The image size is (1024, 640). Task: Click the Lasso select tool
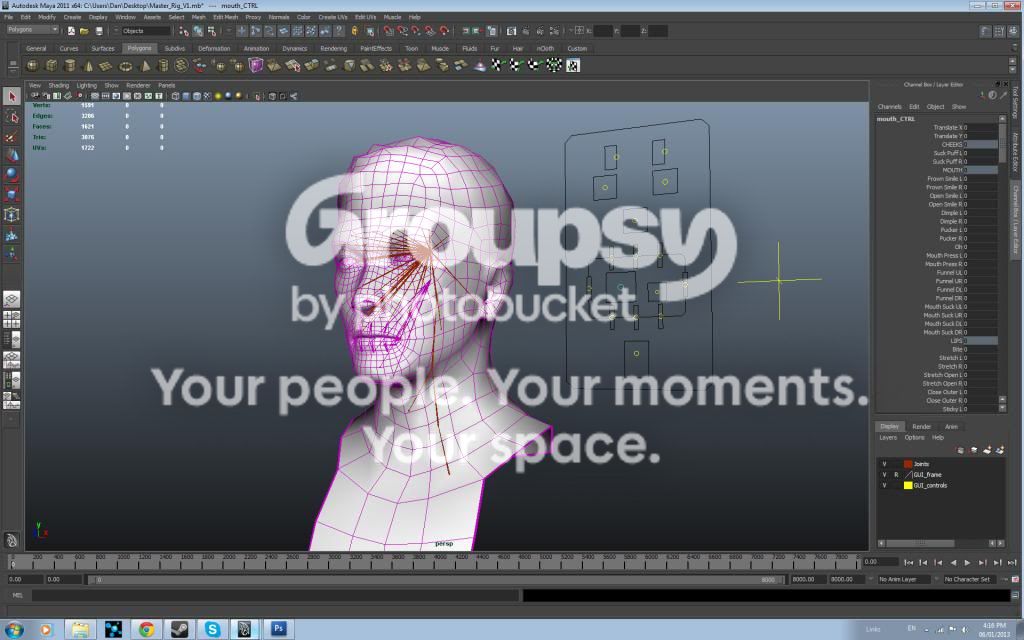[x=12, y=116]
